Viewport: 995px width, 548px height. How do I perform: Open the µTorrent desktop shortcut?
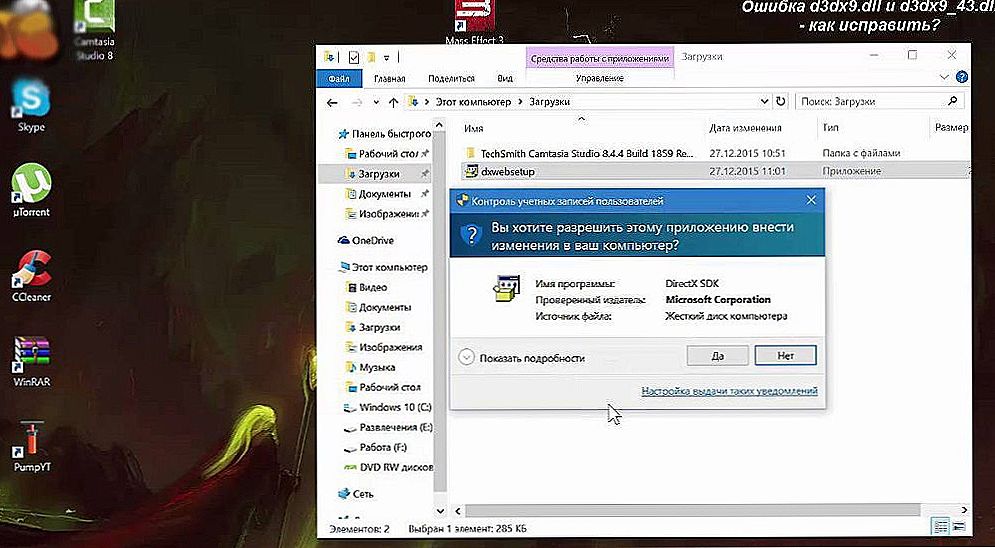(x=30, y=190)
